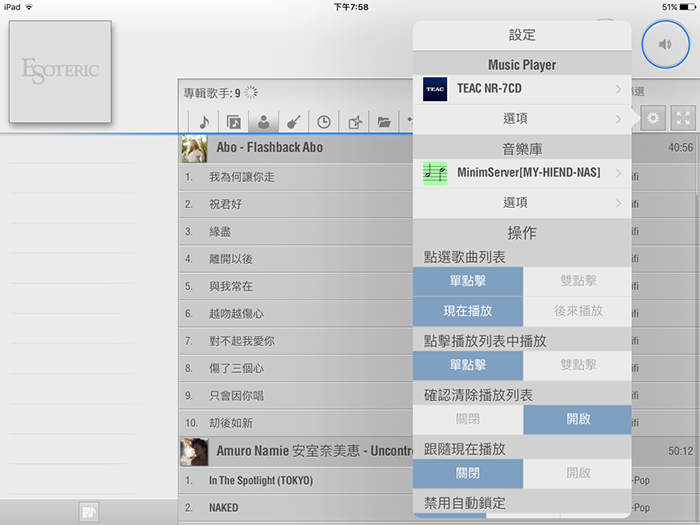Viewport: 700px width, 525px height.
Task: Open 選項 under 音樂庫
Action: pyautogui.click(x=522, y=203)
